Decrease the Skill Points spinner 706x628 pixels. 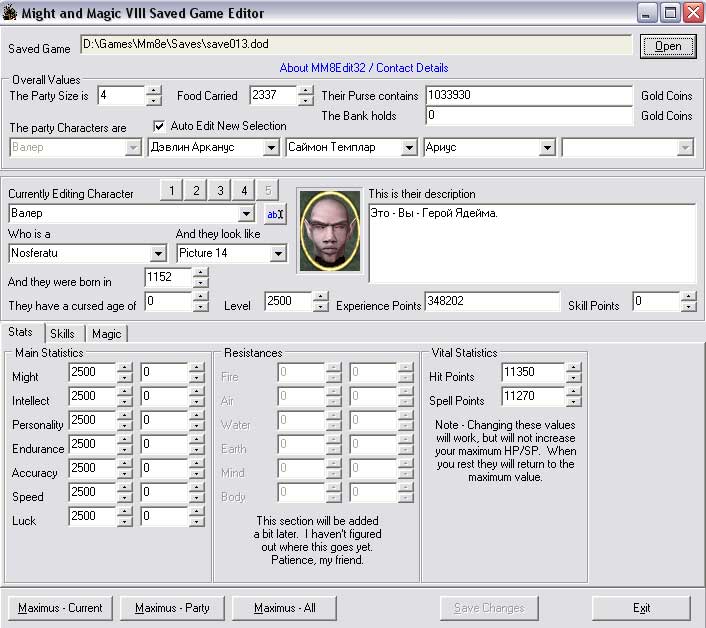[x=688, y=307]
